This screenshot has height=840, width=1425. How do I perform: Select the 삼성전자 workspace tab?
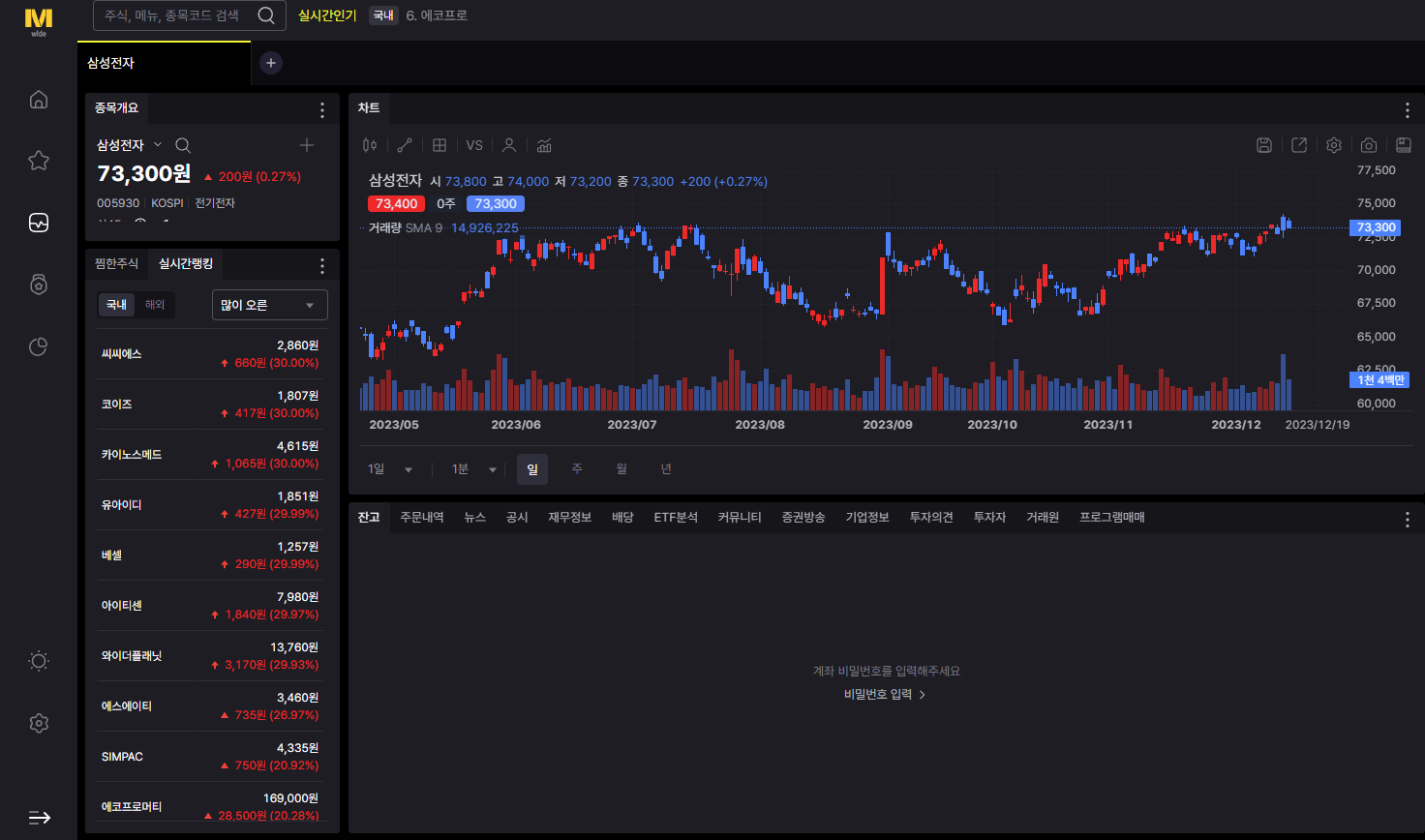165,63
